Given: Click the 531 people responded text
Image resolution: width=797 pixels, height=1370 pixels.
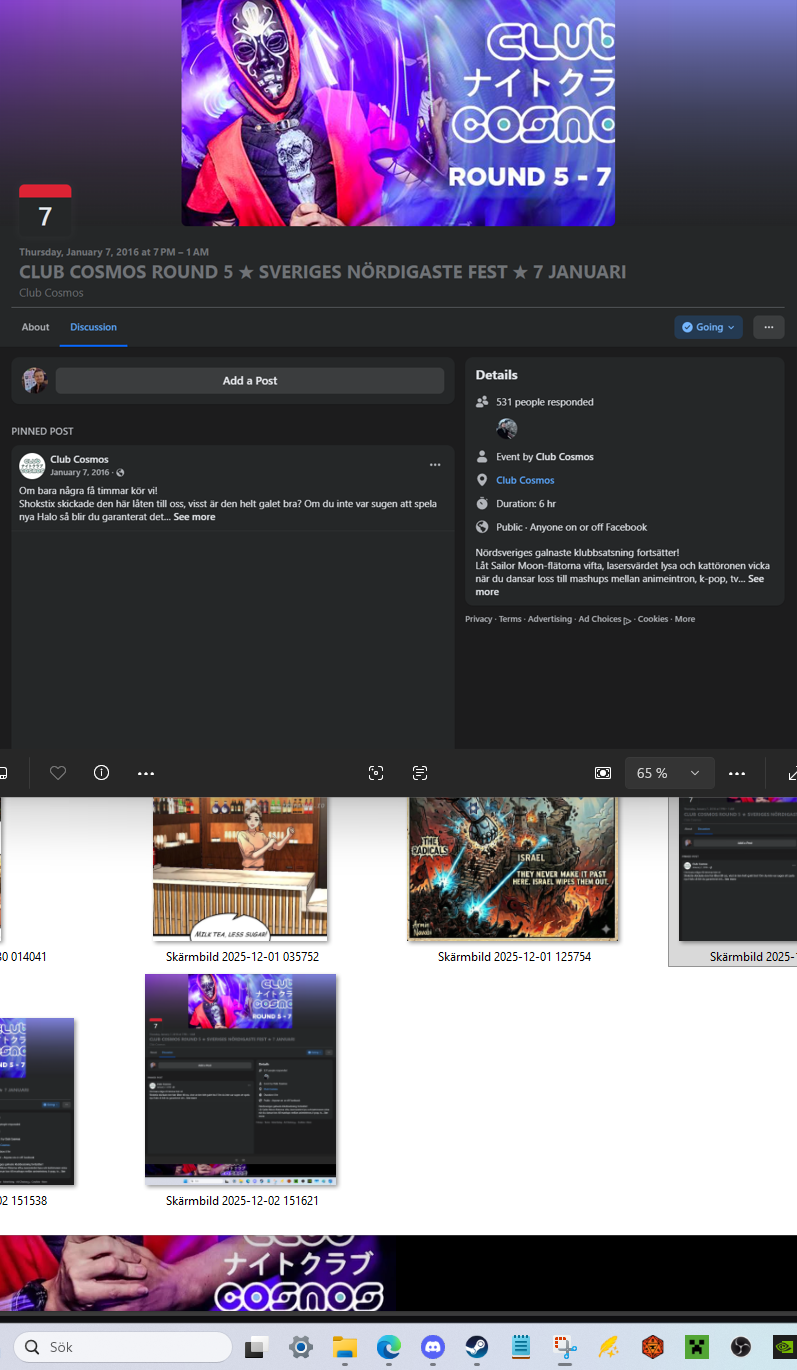Looking at the screenshot, I should [x=545, y=402].
